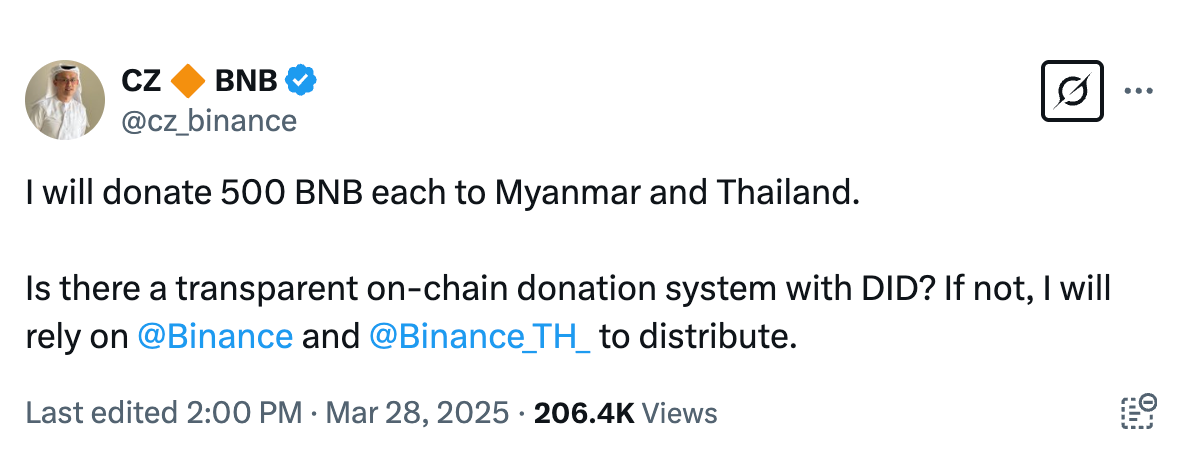Click the word Views
This screenshot has height=450, width=1184.
pyautogui.click(x=680, y=413)
